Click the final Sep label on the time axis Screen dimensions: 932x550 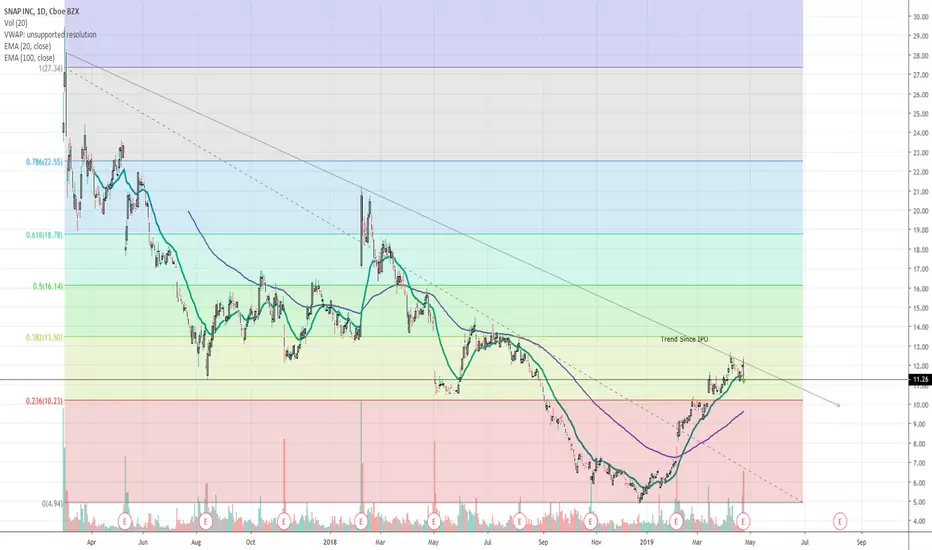coord(861,542)
